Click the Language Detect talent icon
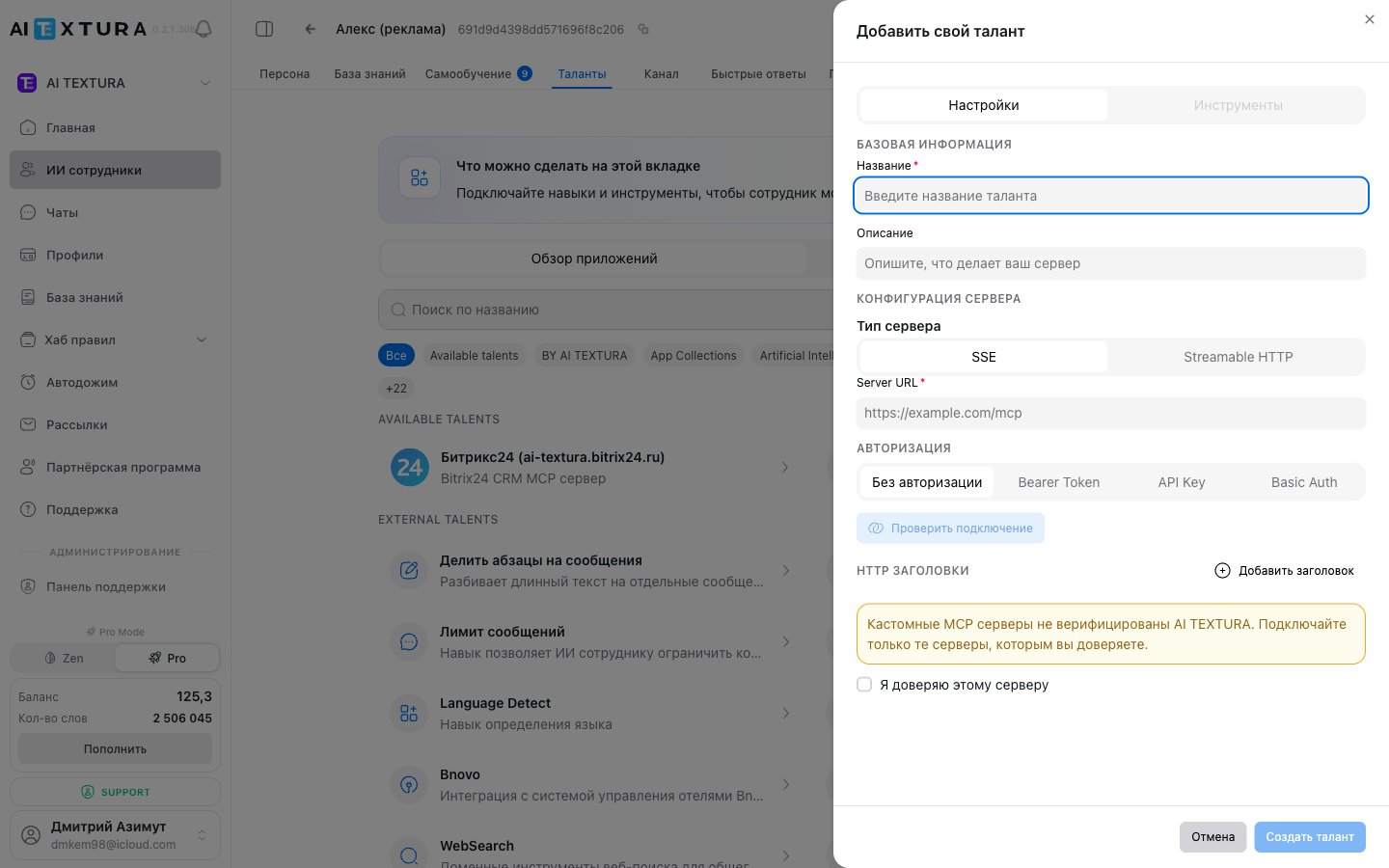 point(409,713)
